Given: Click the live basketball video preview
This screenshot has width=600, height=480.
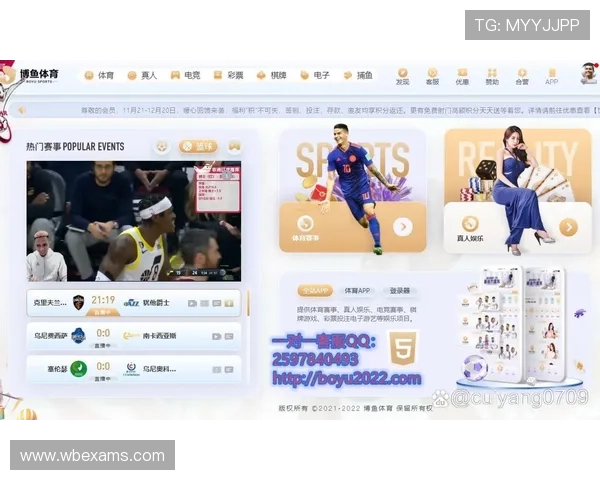Looking at the screenshot, I should point(133,221).
